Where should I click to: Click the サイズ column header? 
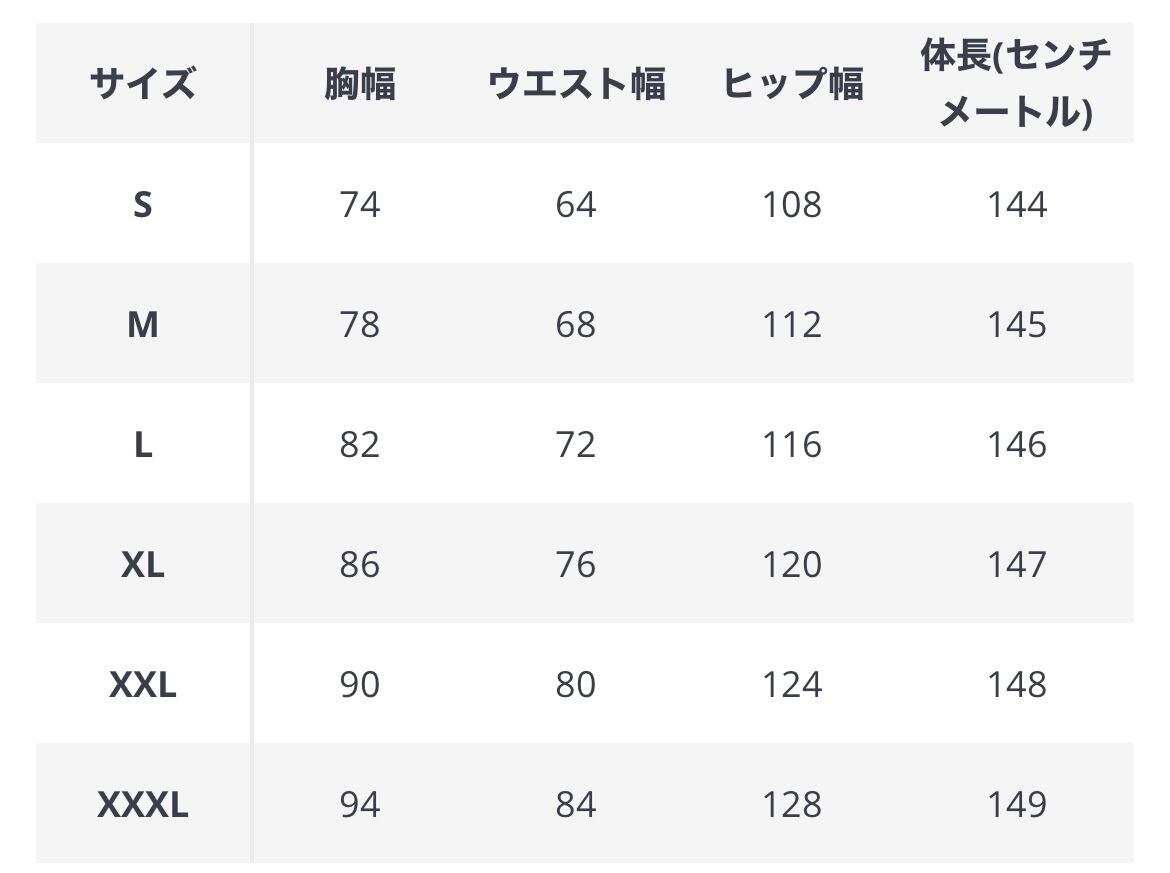[x=143, y=84]
